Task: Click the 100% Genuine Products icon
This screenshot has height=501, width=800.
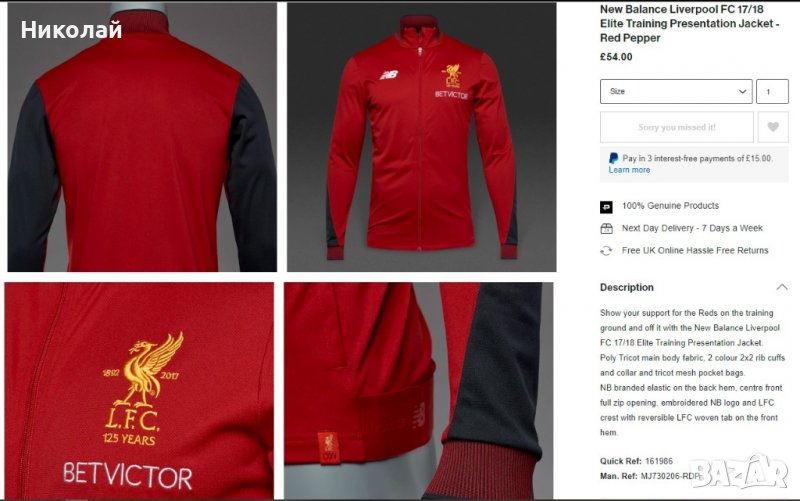Action: click(606, 207)
